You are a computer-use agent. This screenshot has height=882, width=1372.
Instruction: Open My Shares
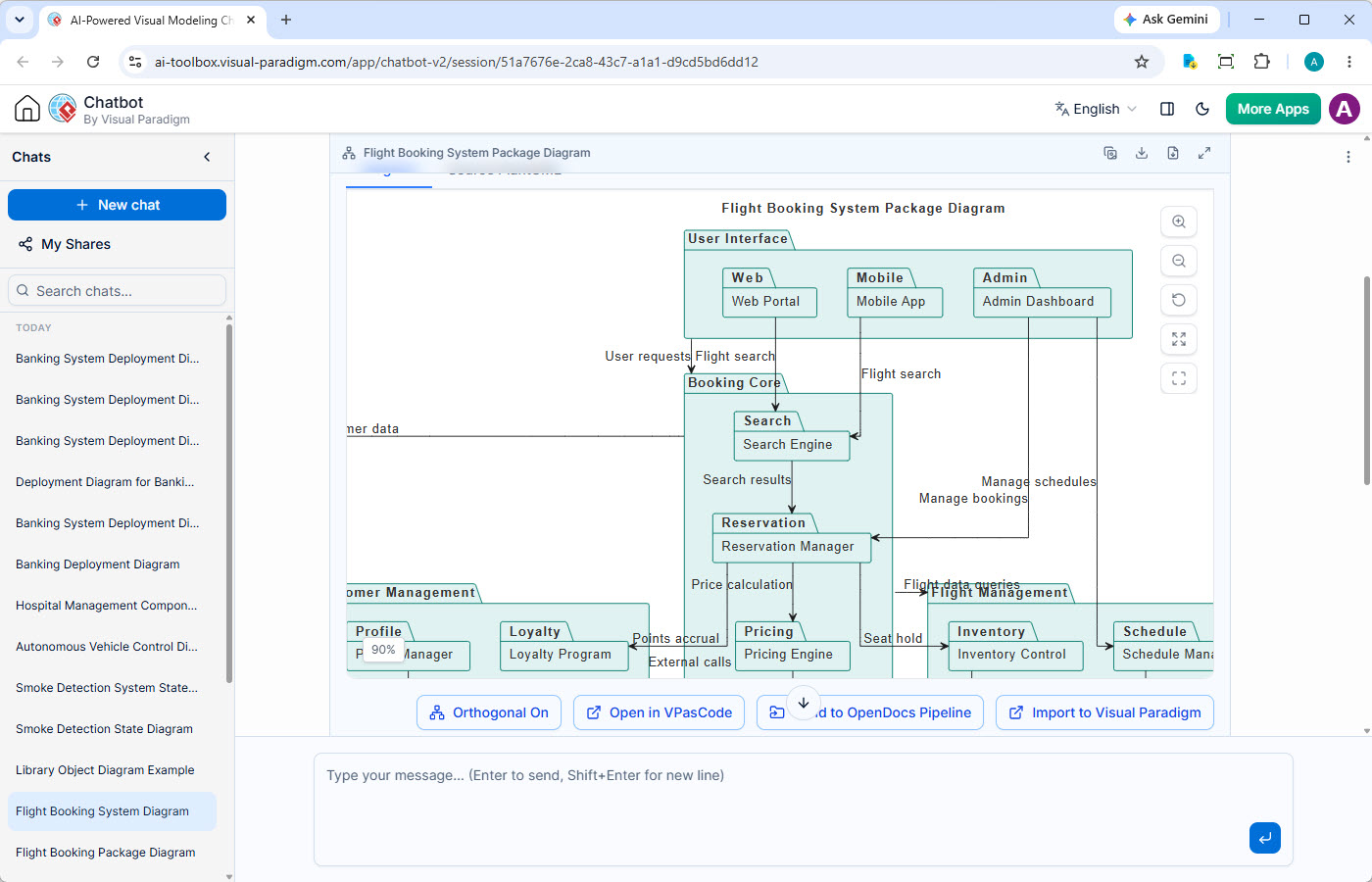[x=65, y=244]
